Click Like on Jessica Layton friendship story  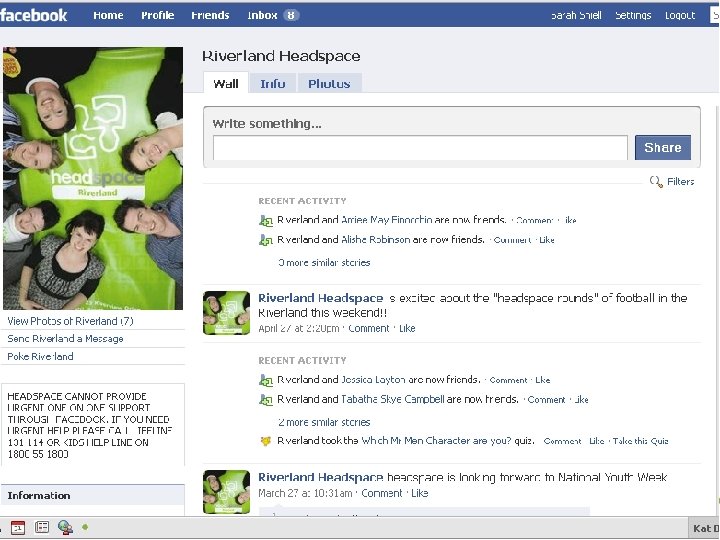543,380
